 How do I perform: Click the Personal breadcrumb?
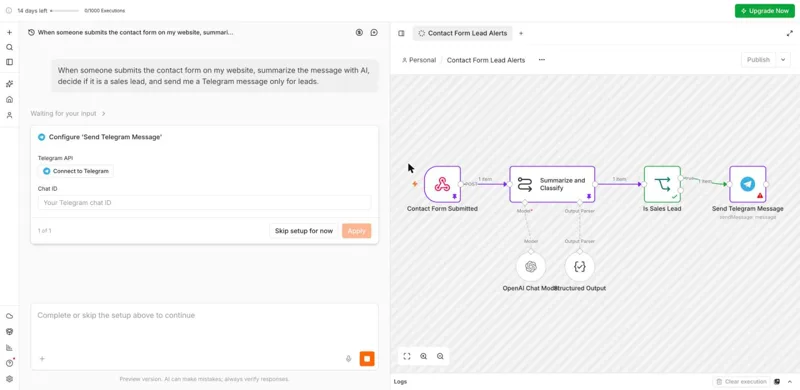[419, 60]
